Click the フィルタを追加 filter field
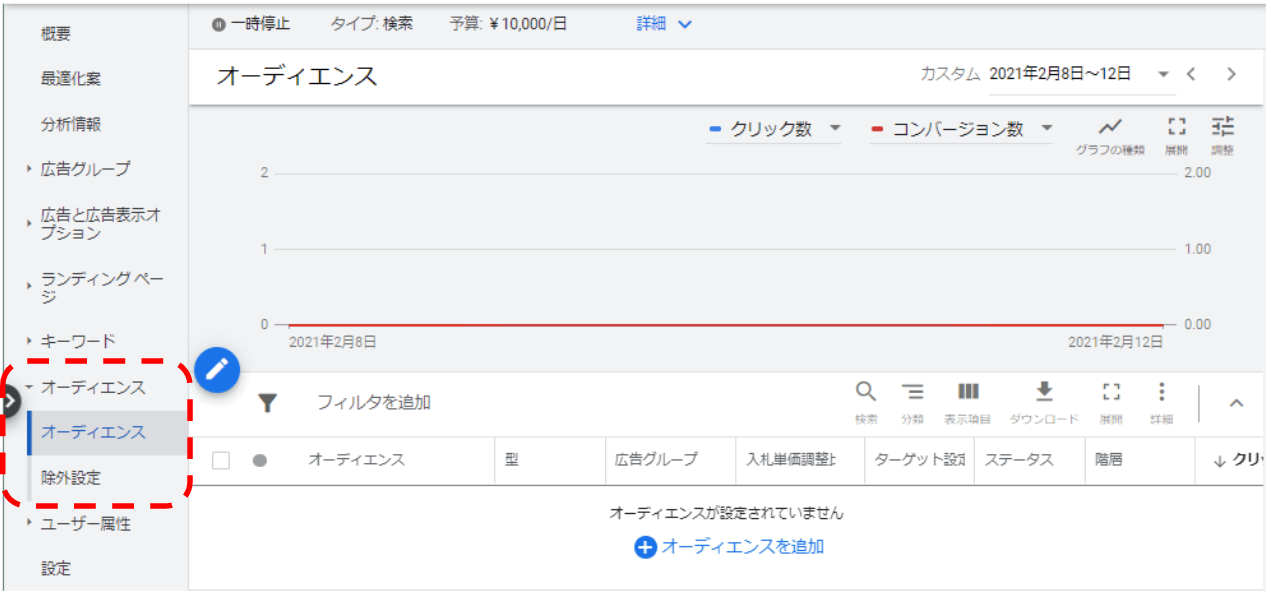1271x595 pixels. point(374,403)
